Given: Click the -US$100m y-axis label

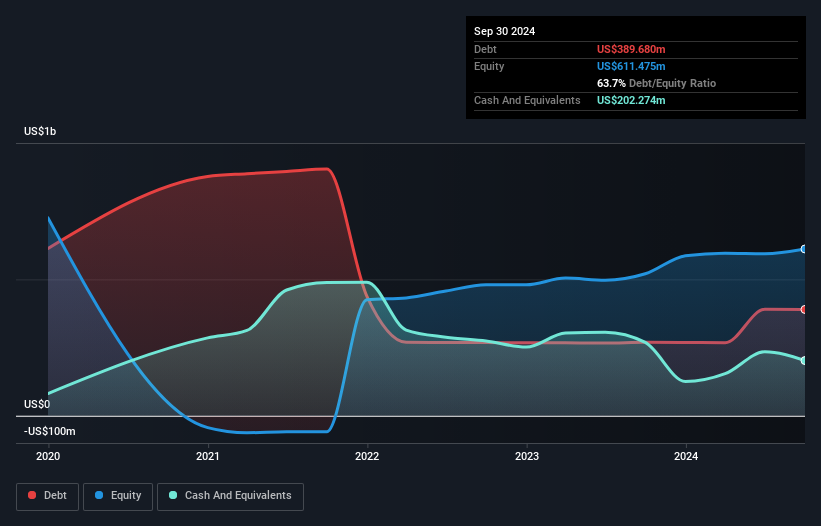Looking at the screenshot, I should tap(50, 431).
